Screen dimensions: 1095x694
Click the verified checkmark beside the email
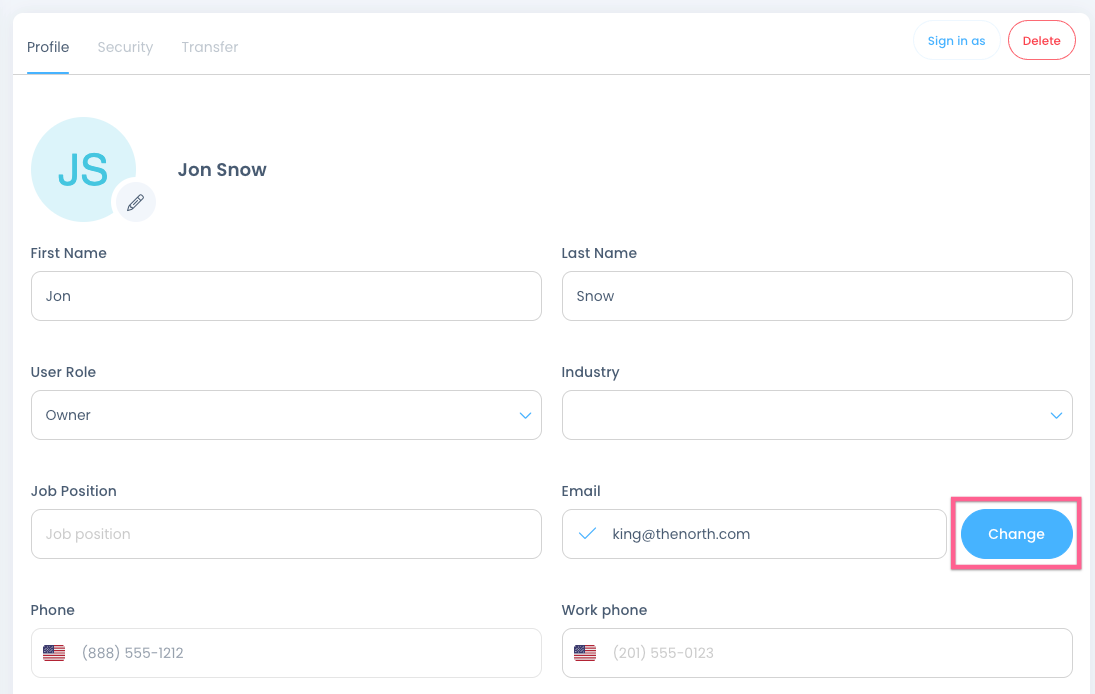pyautogui.click(x=588, y=534)
